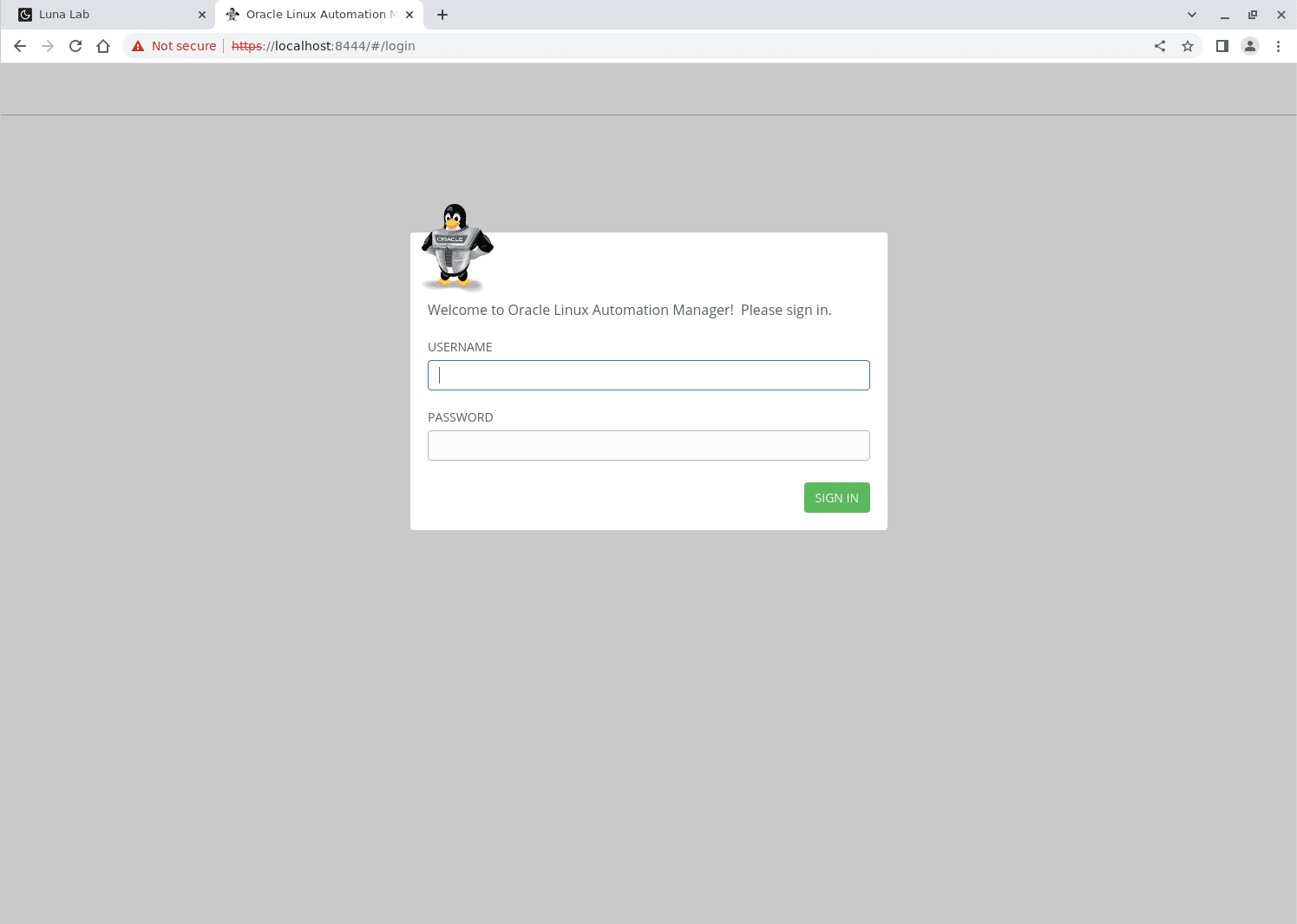Click the Username input field
The height and width of the screenshot is (924, 1297).
tap(648, 375)
